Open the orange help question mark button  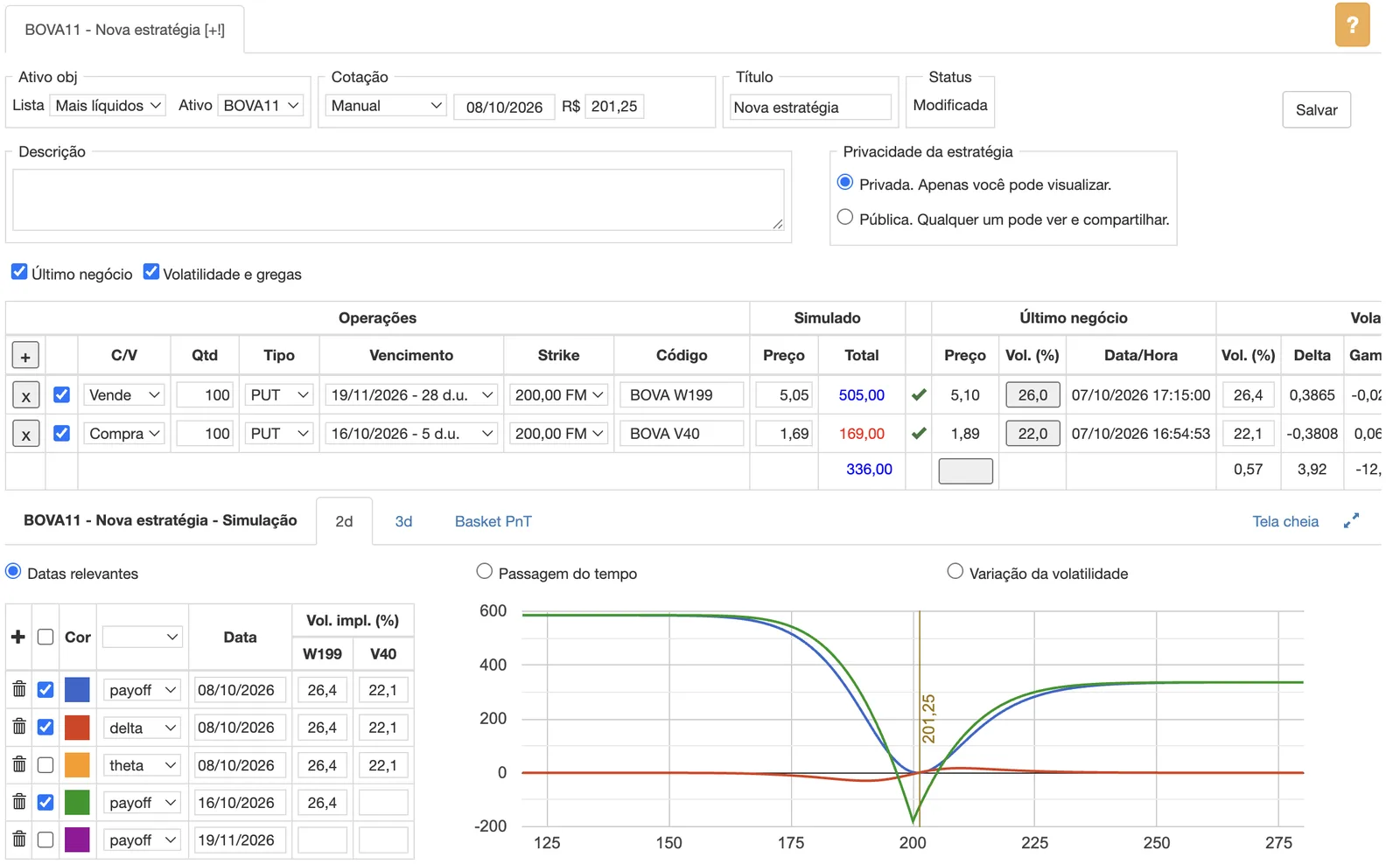tap(1352, 24)
